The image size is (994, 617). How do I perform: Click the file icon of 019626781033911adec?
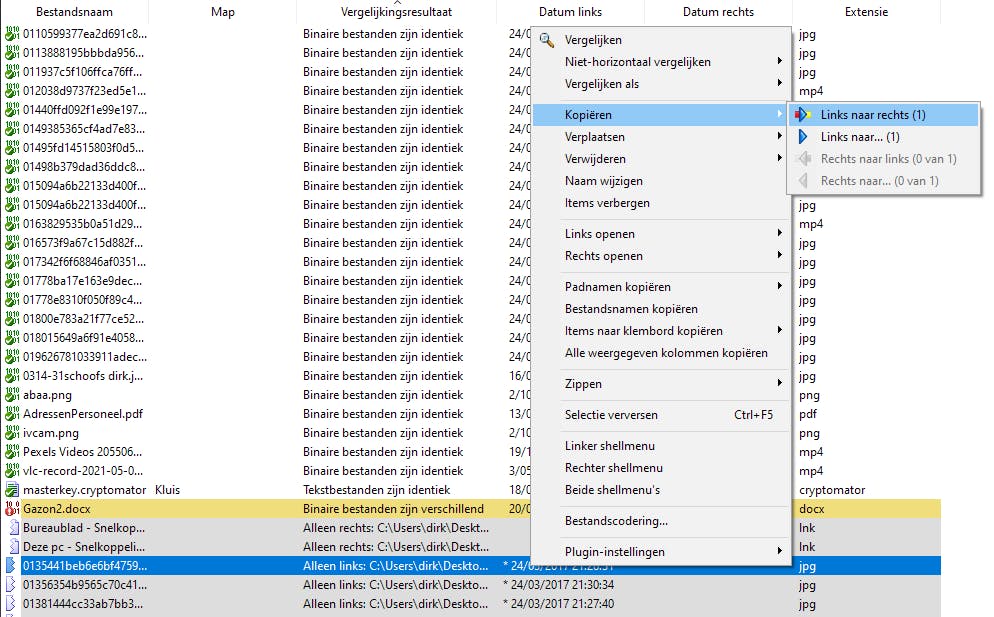coord(11,357)
